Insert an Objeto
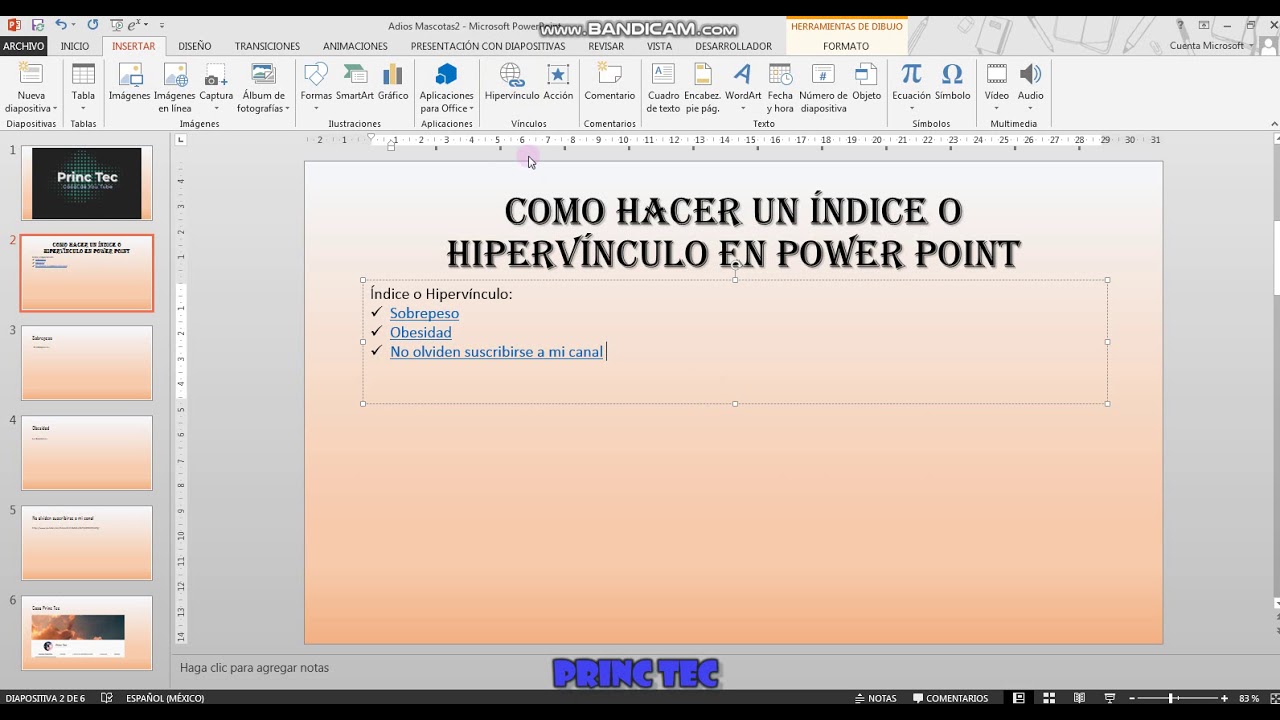1280x720 pixels. (x=866, y=82)
